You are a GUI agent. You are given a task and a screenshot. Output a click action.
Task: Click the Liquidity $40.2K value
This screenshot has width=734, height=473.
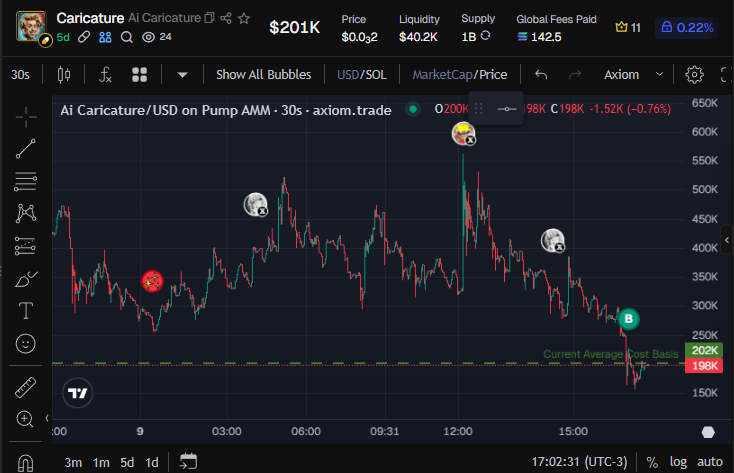click(418, 37)
